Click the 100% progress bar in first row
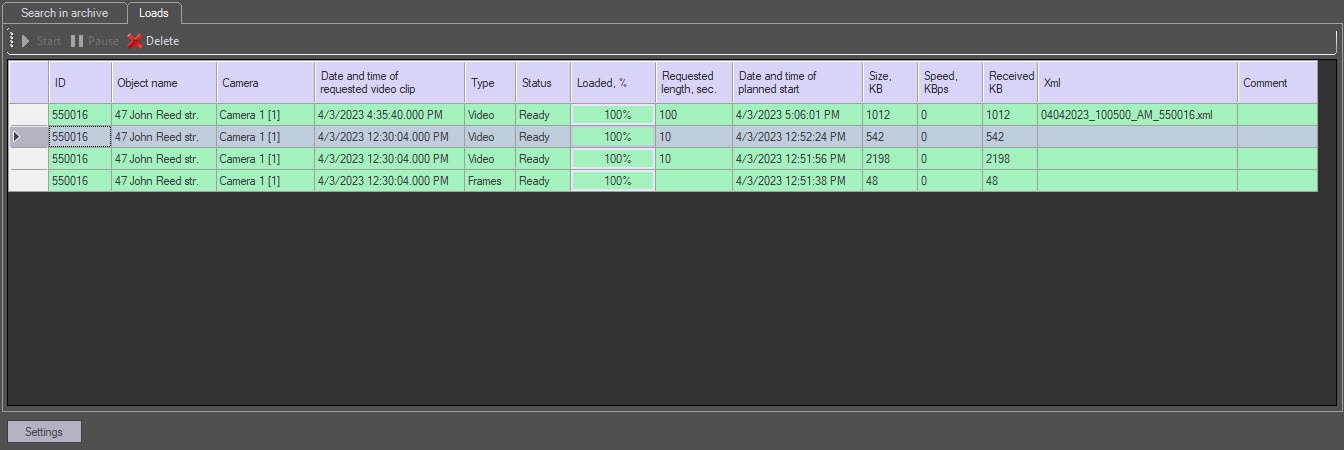The height and width of the screenshot is (450, 1344). [x=613, y=115]
